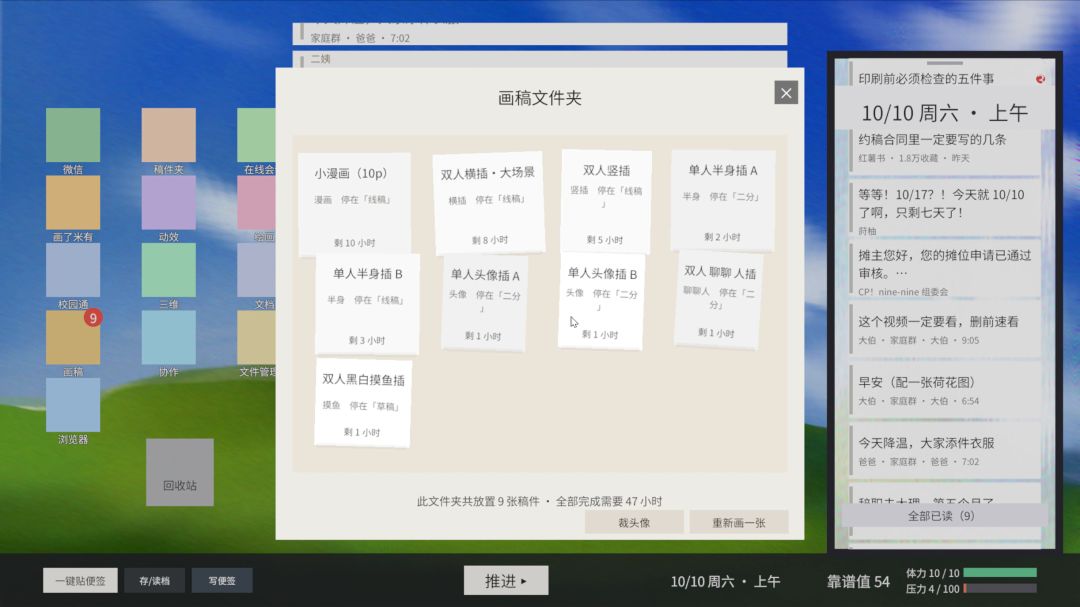Open the 回收站 recycle bin
1080x607 pixels.
point(180,473)
